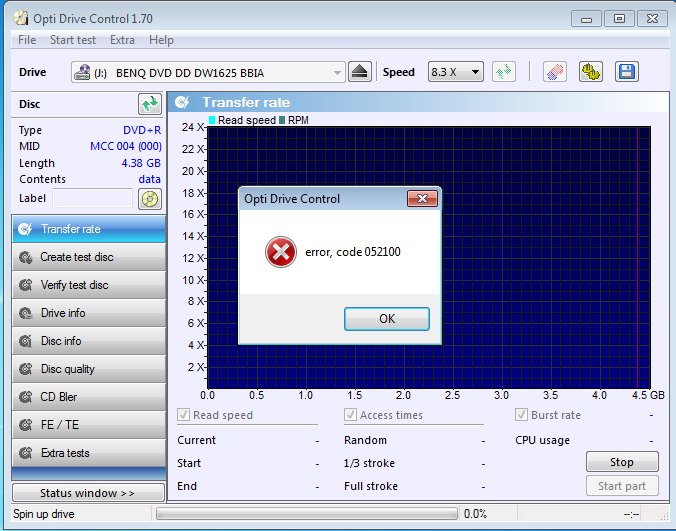Image resolution: width=676 pixels, height=531 pixels.
Task: Open the Extra menu
Action: click(122, 40)
